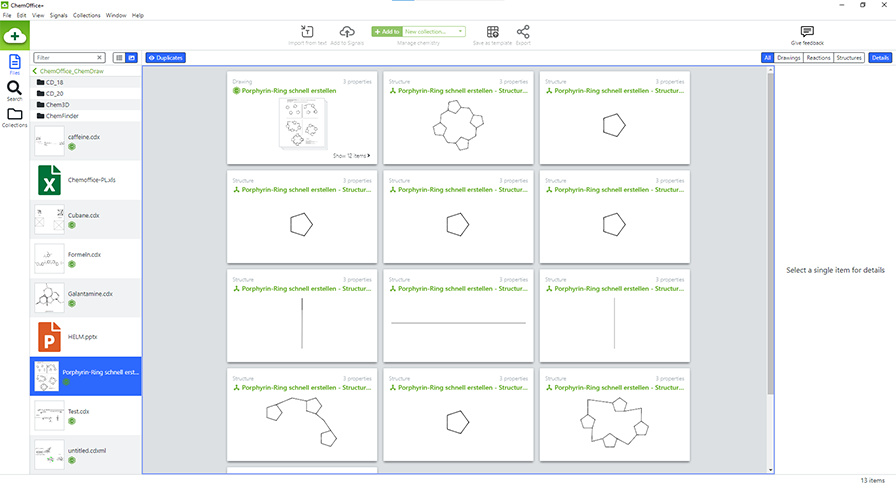
Task: Open the CD_20 folder
Action: point(86,93)
